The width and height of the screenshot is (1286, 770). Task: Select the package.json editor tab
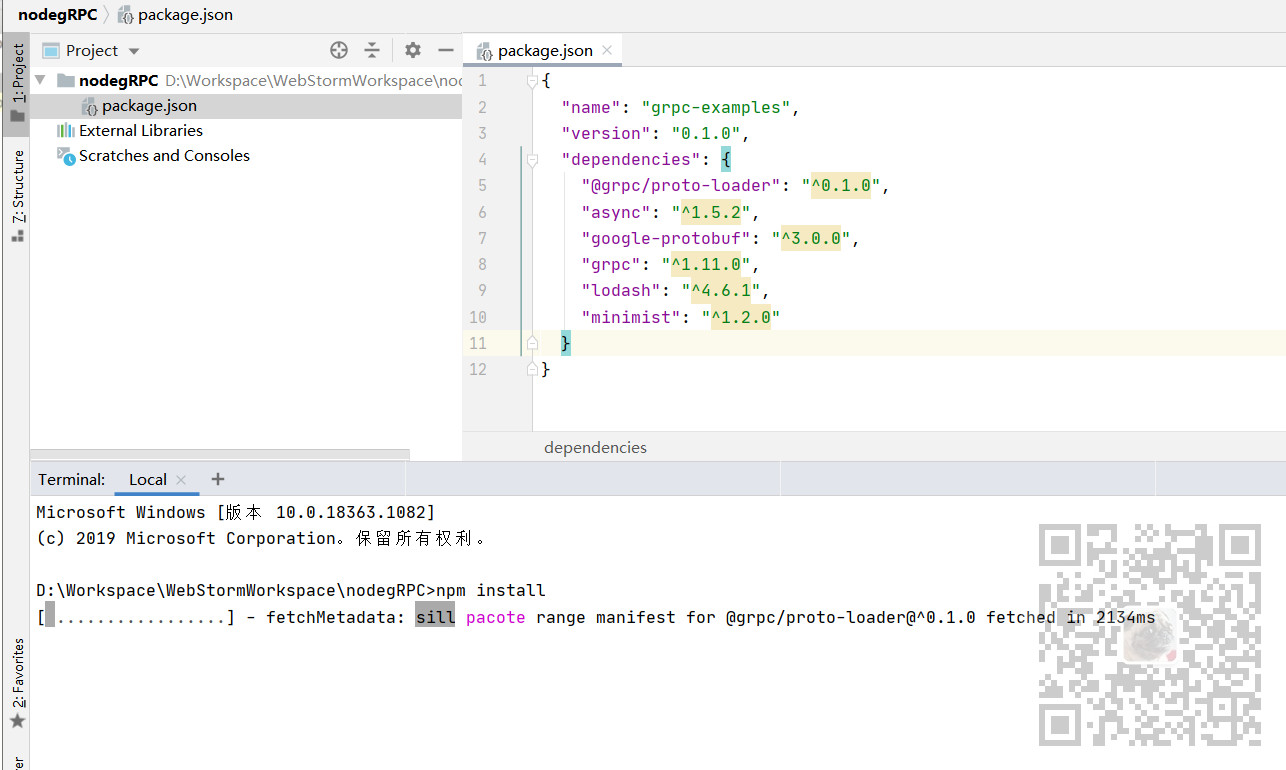[545, 50]
